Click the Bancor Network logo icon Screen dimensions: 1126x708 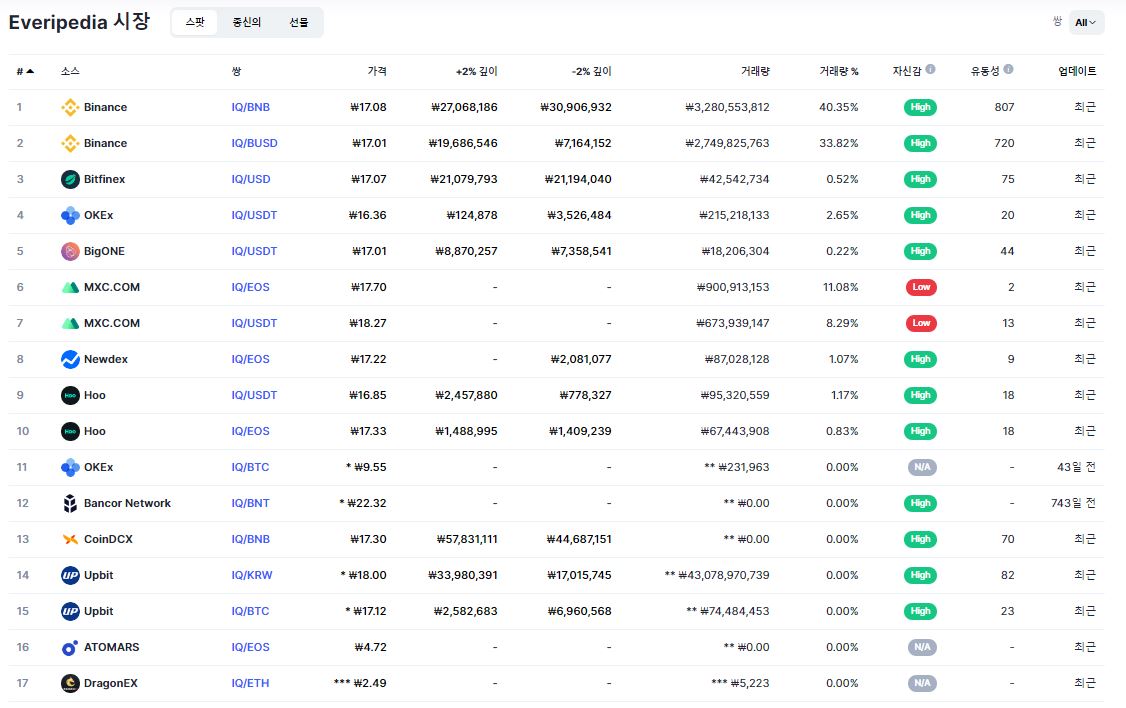(70, 503)
